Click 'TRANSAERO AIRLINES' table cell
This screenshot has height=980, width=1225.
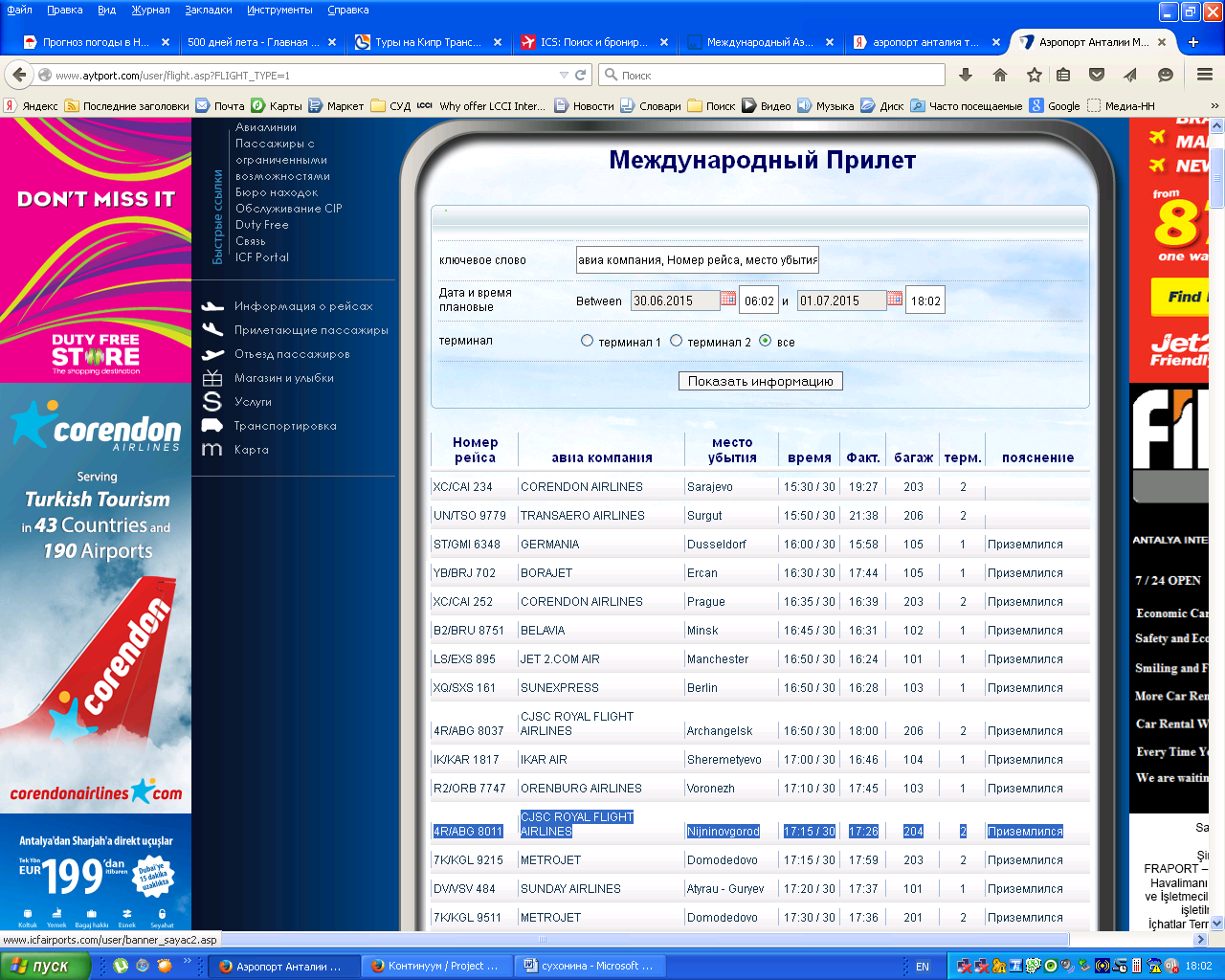(x=583, y=516)
